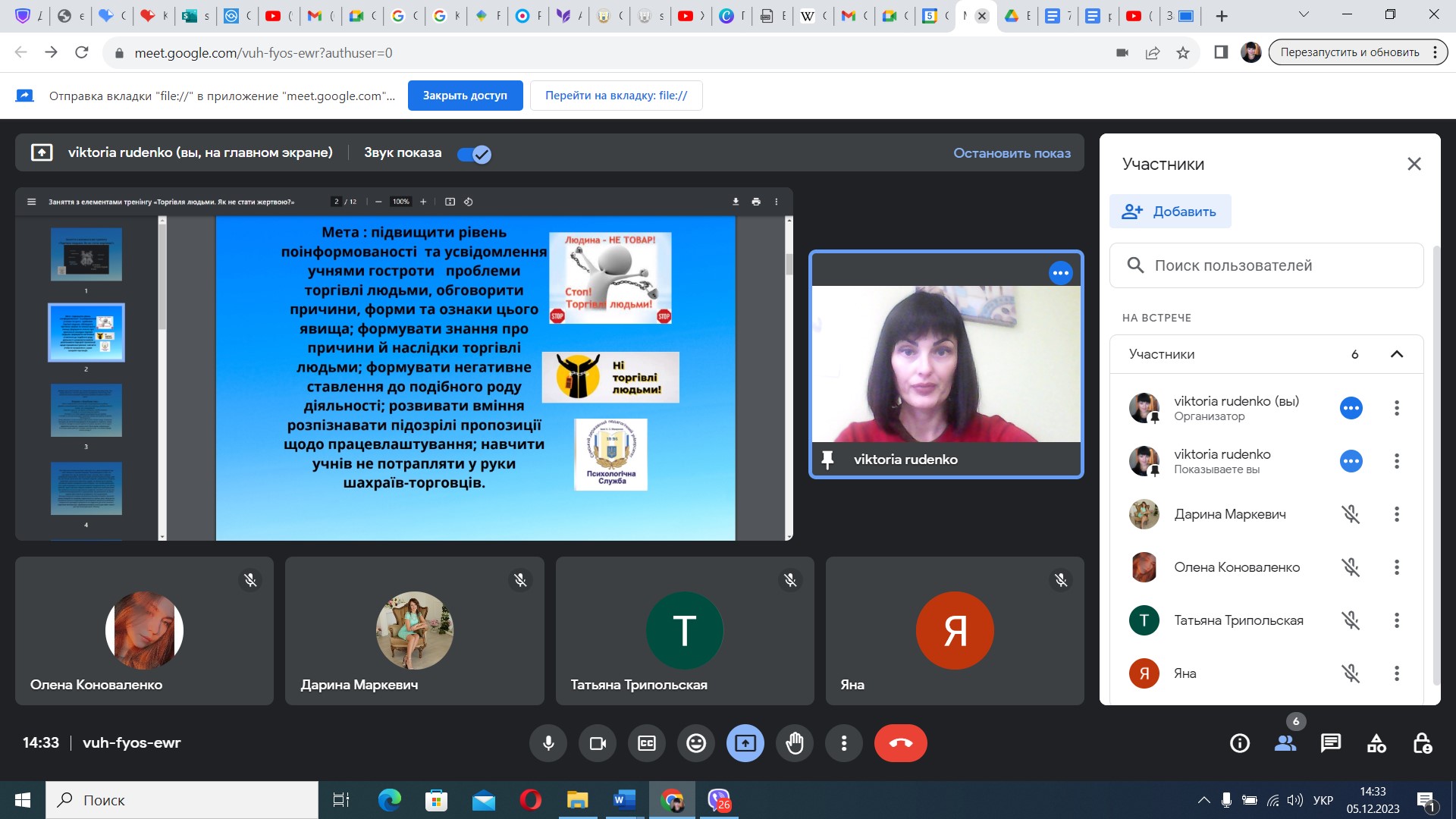The image size is (1456, 819).
Task: Open the tab search chevron in Chrome
Action: tap(1304, 14)
